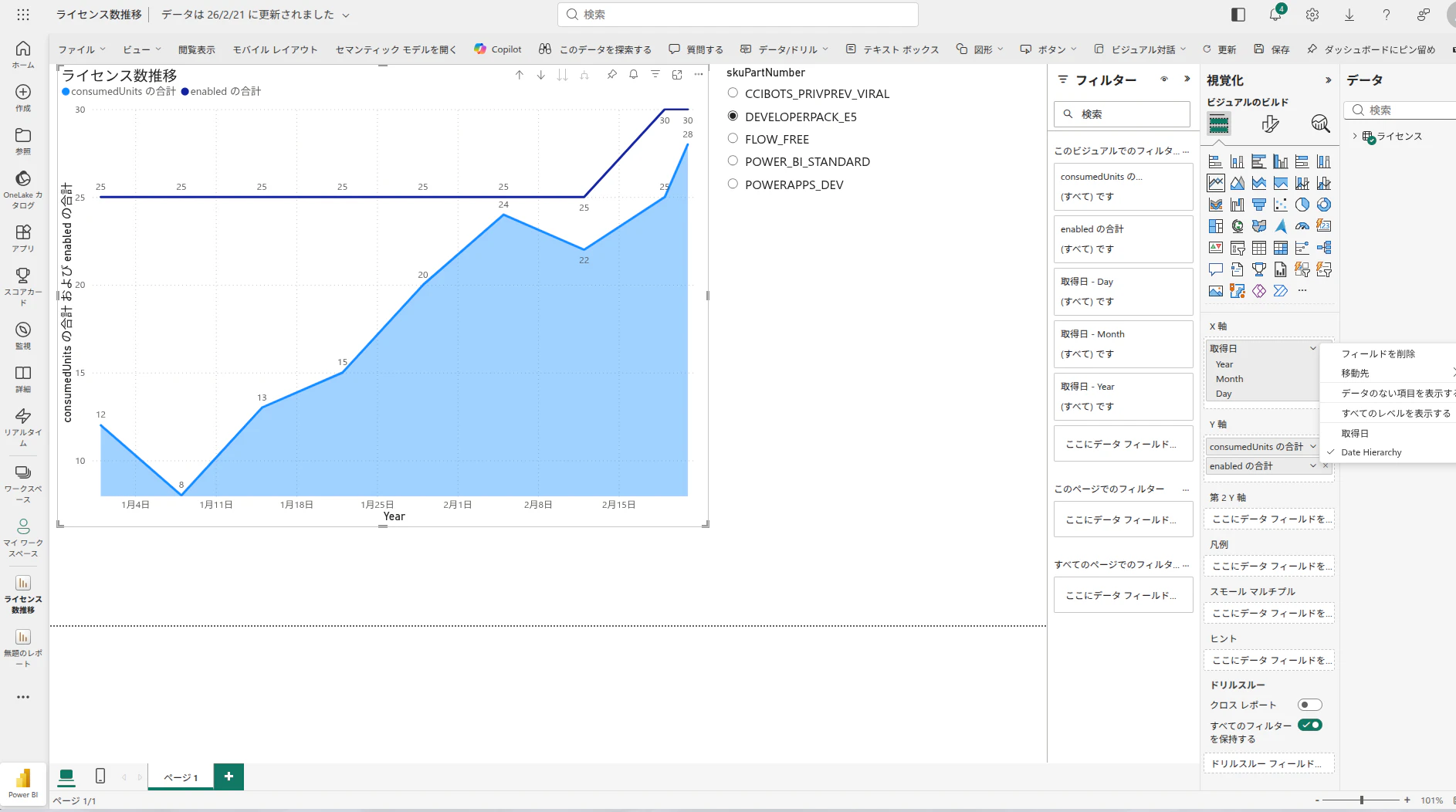Open the notifications bell in header
The width and height of the screenshot is (1456, 812).
[1275, 15]
